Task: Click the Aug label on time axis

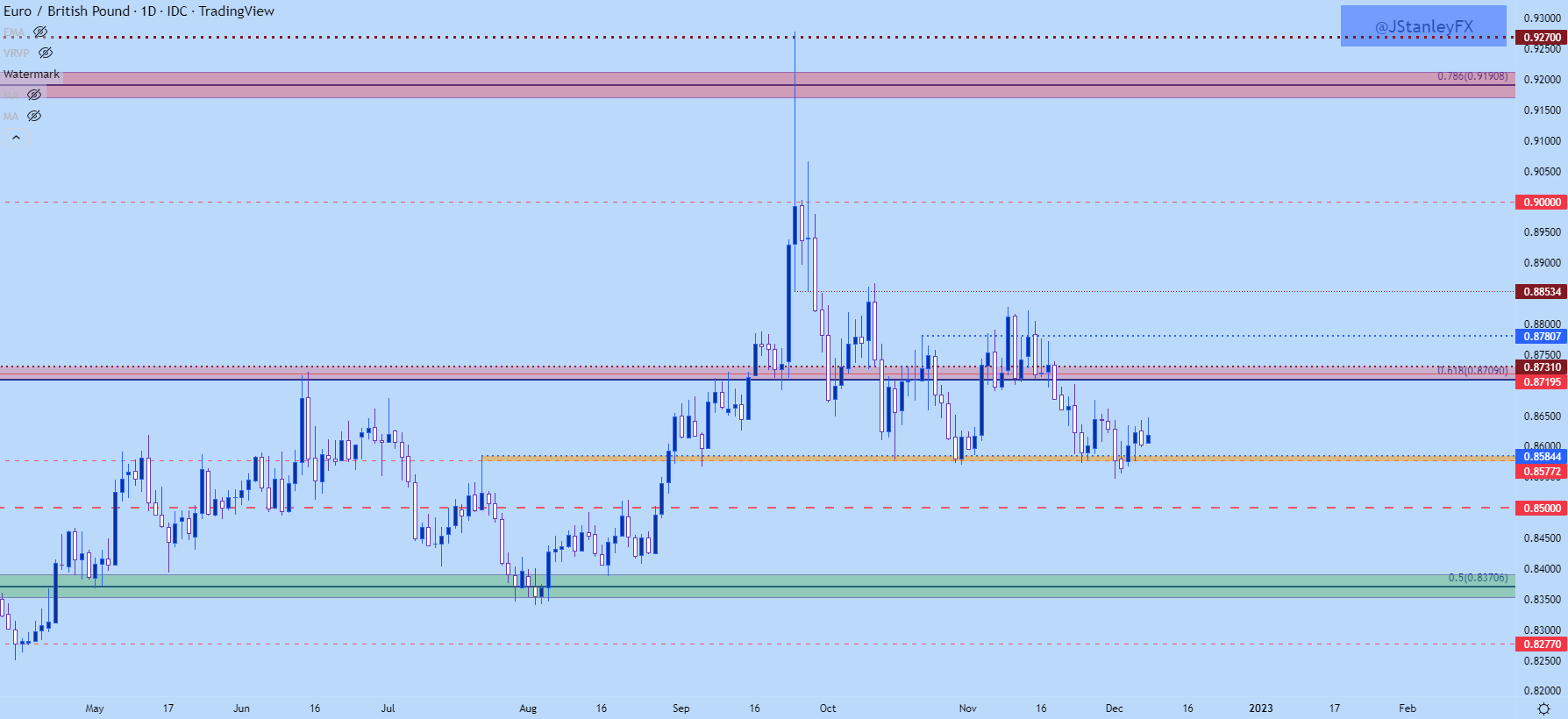Action: (528, 708)
